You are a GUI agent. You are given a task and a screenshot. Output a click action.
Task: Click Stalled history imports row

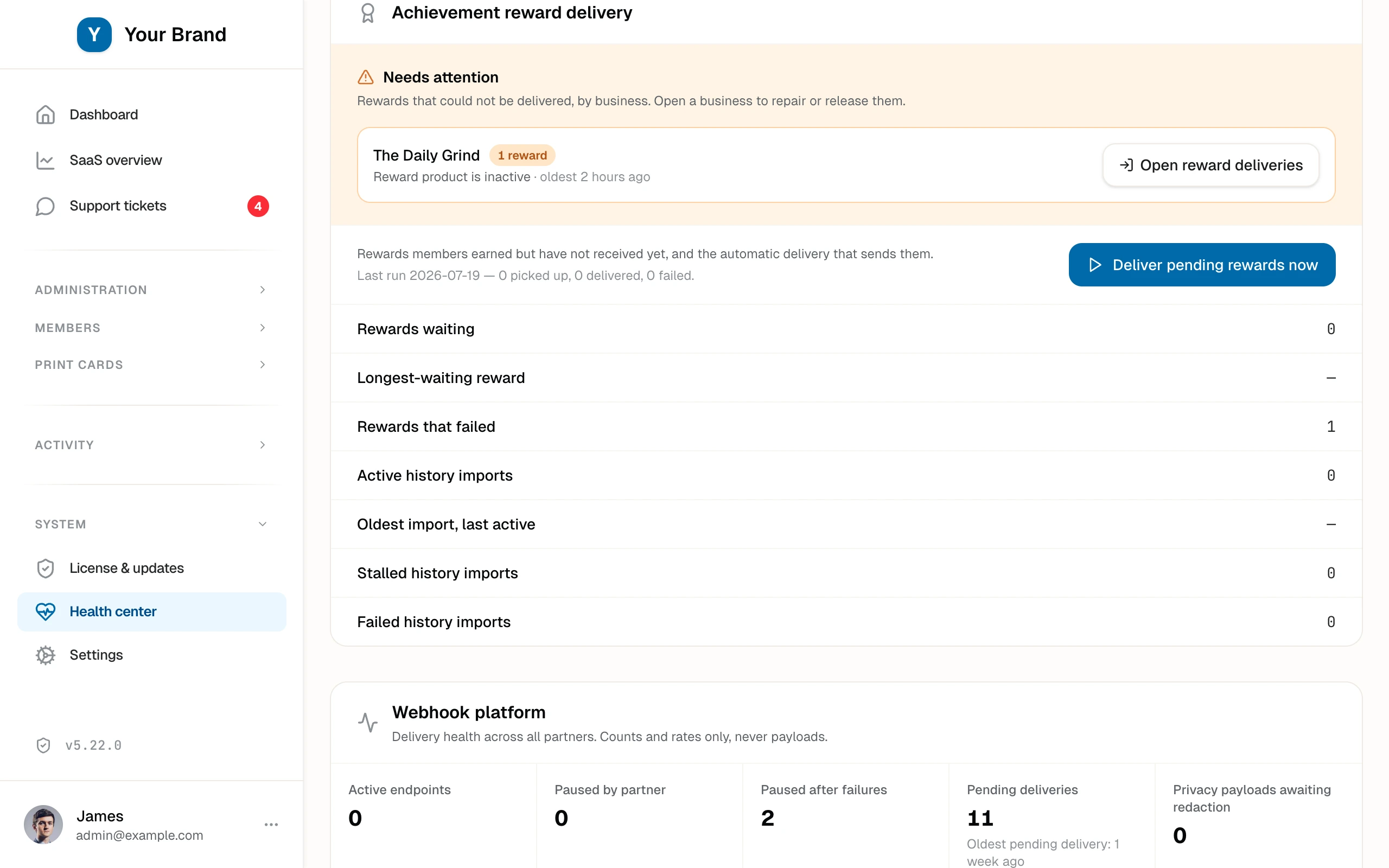coord(846,573)
